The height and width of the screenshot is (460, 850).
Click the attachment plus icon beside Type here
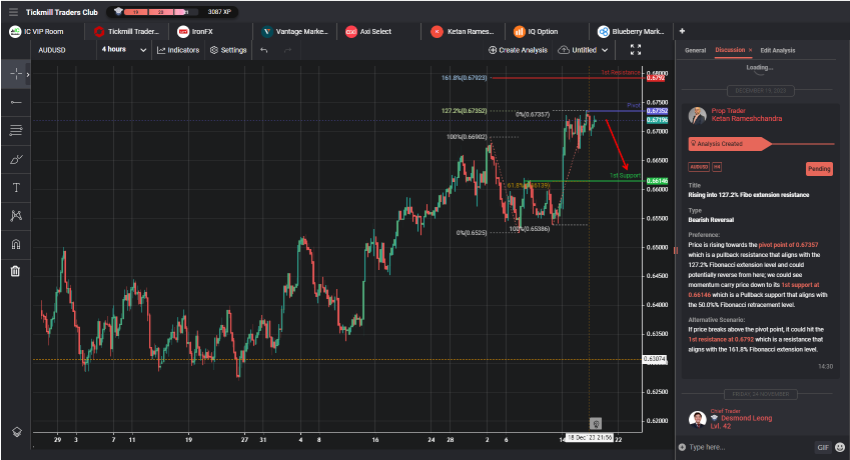(x=682, y=447)
